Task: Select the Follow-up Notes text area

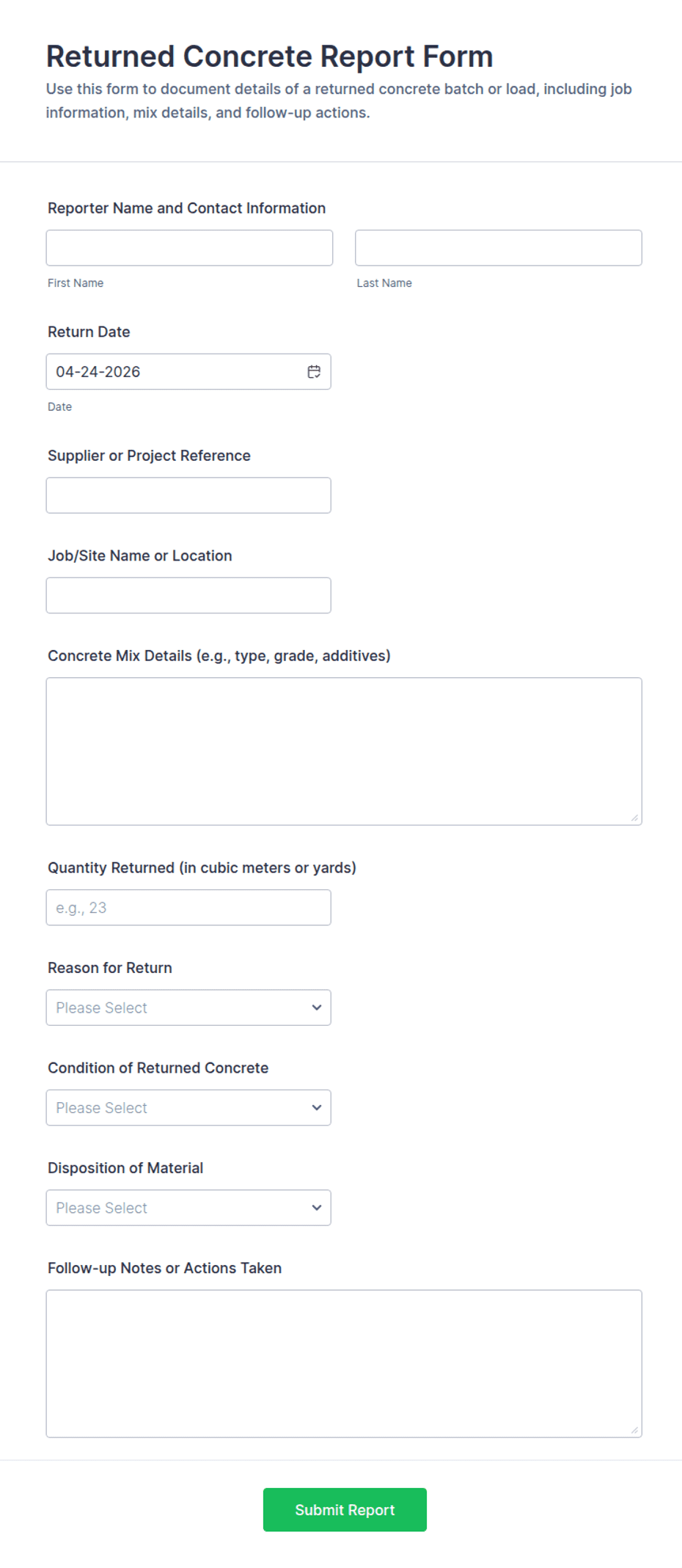Action: [x=343, y=1357]
